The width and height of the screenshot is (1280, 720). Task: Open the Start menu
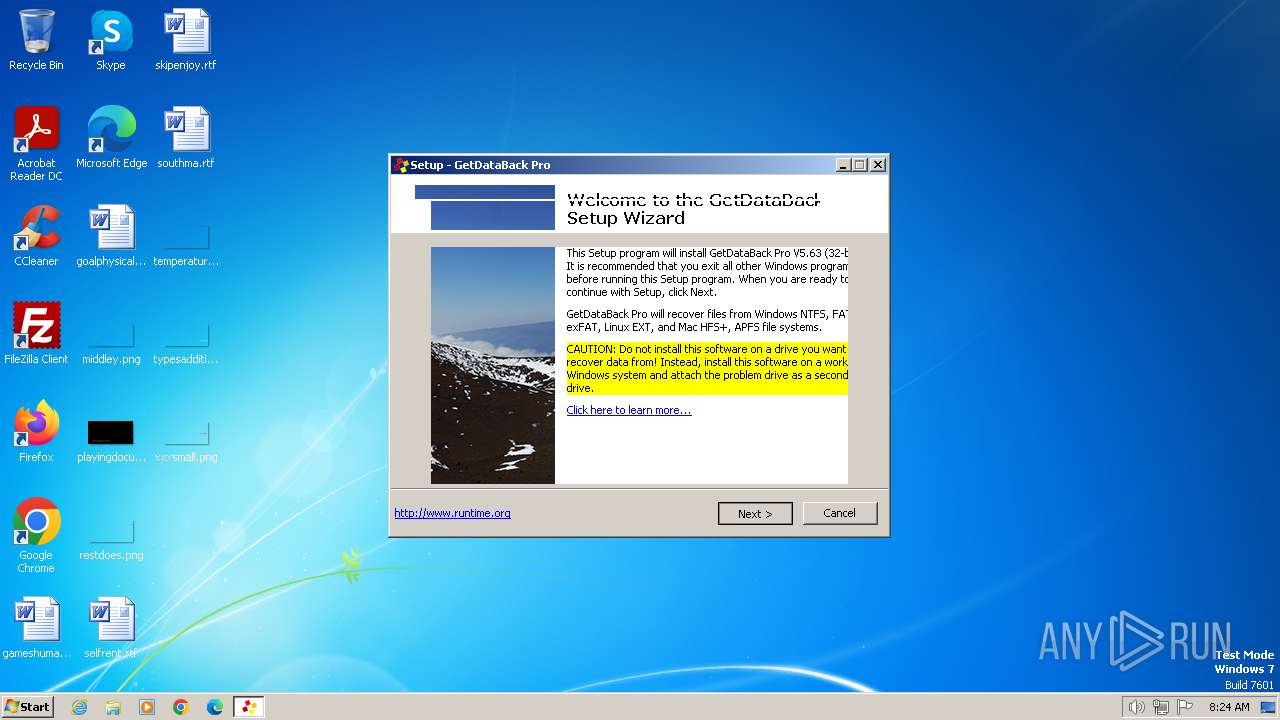point(27,707)
